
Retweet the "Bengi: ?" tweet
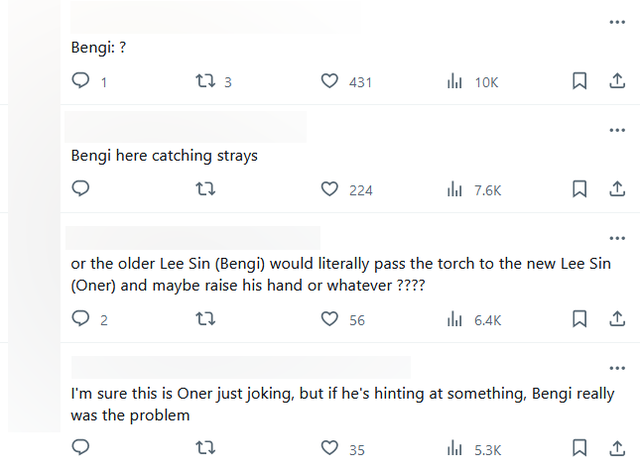pyautogui.click(x=205, y=81)
